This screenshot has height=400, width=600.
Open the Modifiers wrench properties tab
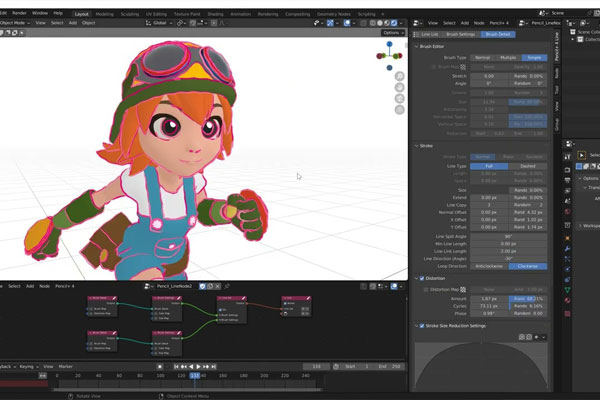coord(567,249)
